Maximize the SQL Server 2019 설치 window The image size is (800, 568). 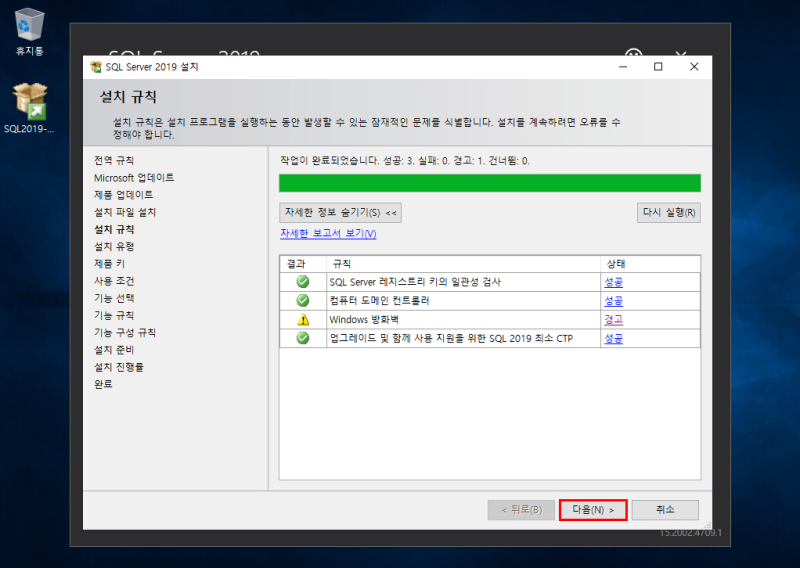point(658,67)
